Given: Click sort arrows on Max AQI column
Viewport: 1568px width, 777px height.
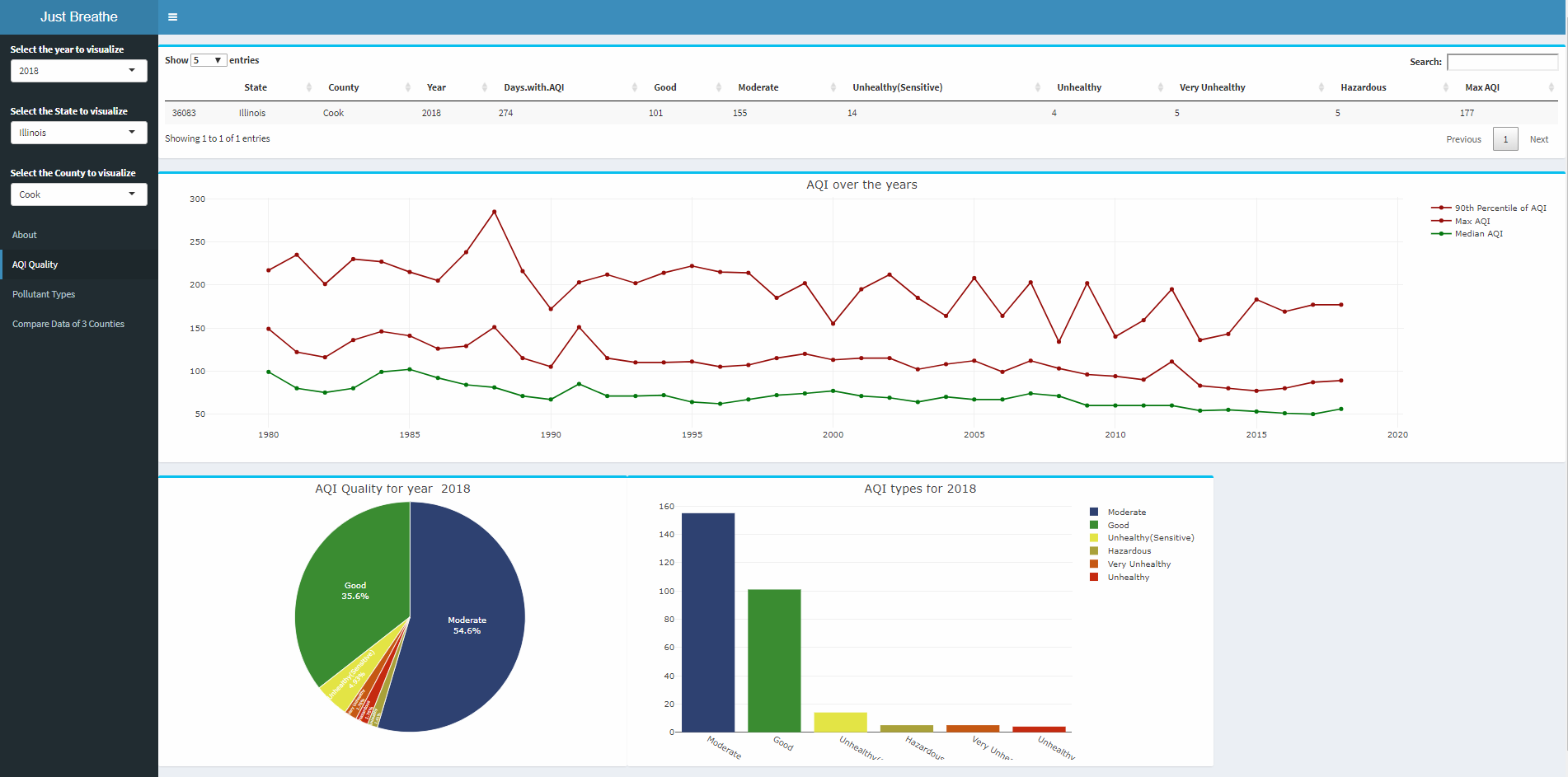Looking at the screenshot, I should coord(1552,87).
